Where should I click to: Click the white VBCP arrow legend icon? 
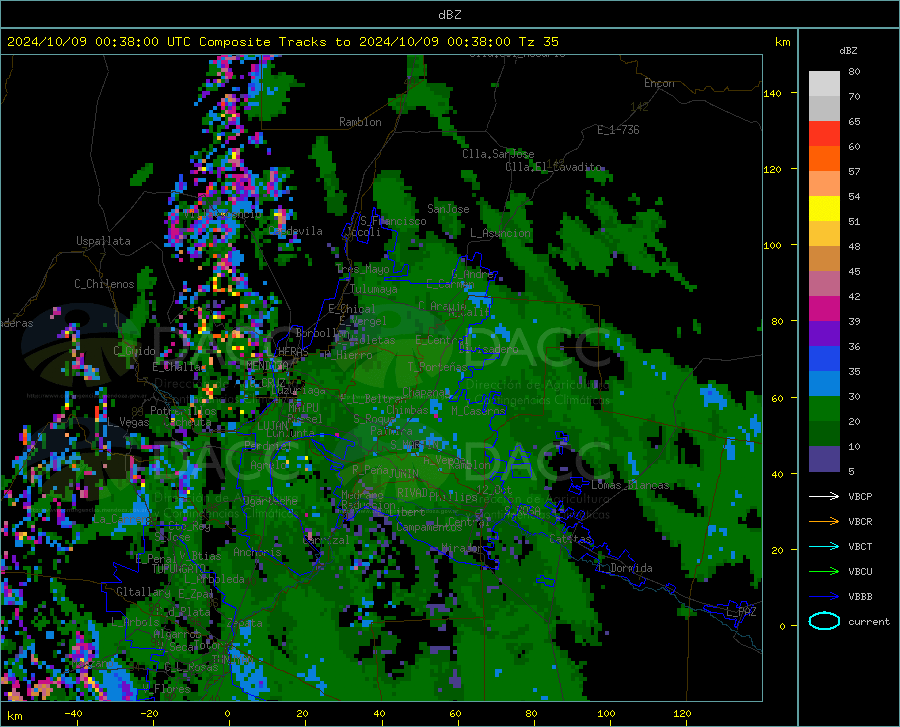(x=824, y=496)
